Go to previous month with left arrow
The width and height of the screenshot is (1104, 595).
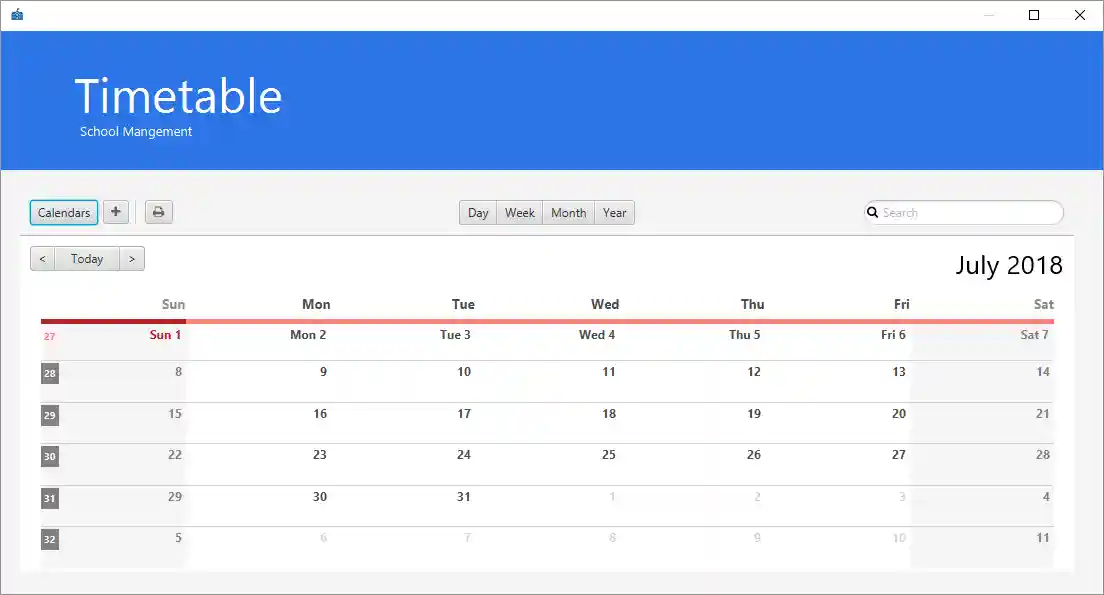[x=42, y=259]
